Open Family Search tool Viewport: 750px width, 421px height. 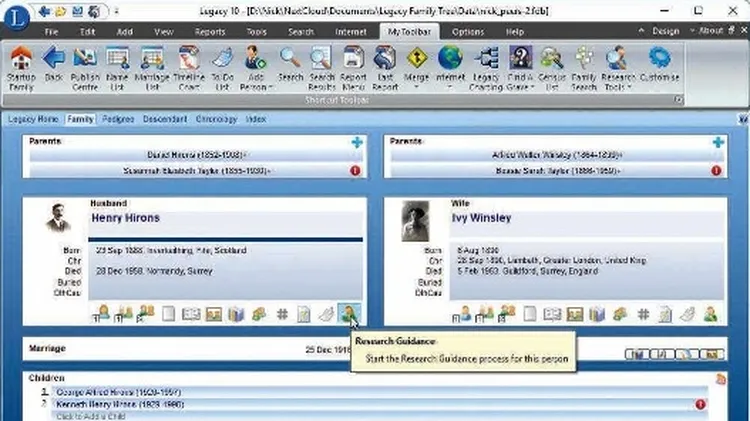584,68
